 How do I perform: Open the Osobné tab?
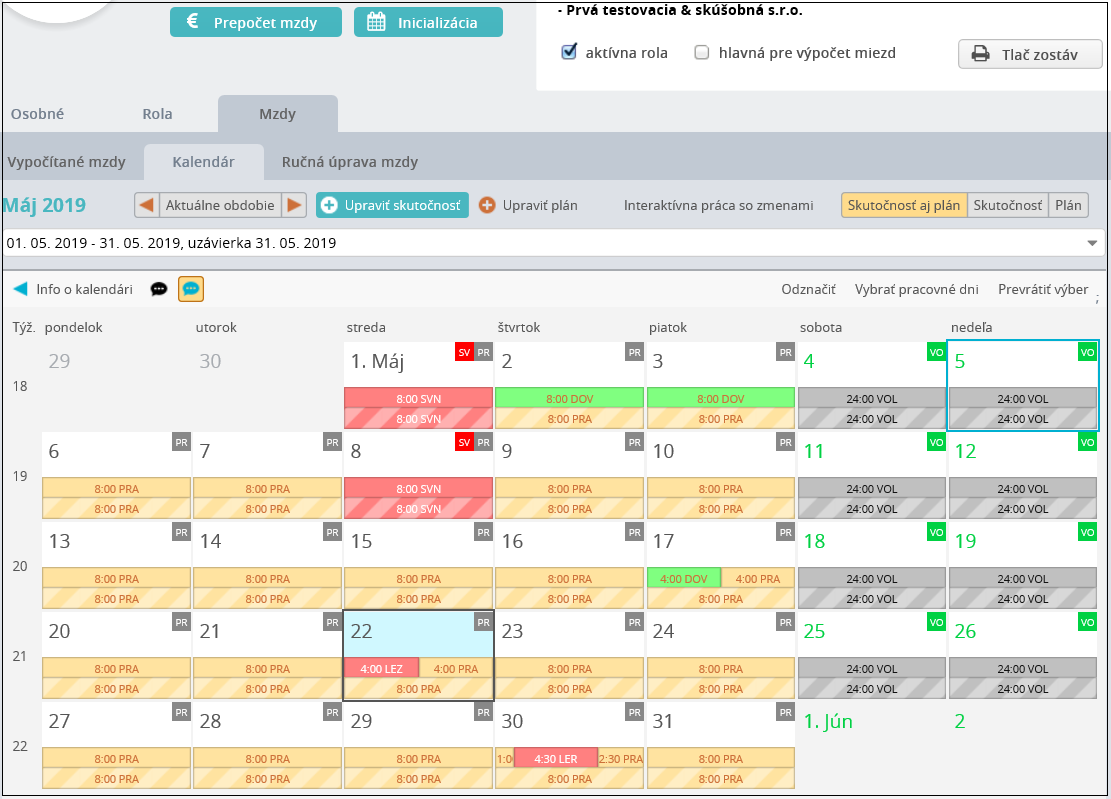[37, 114]
